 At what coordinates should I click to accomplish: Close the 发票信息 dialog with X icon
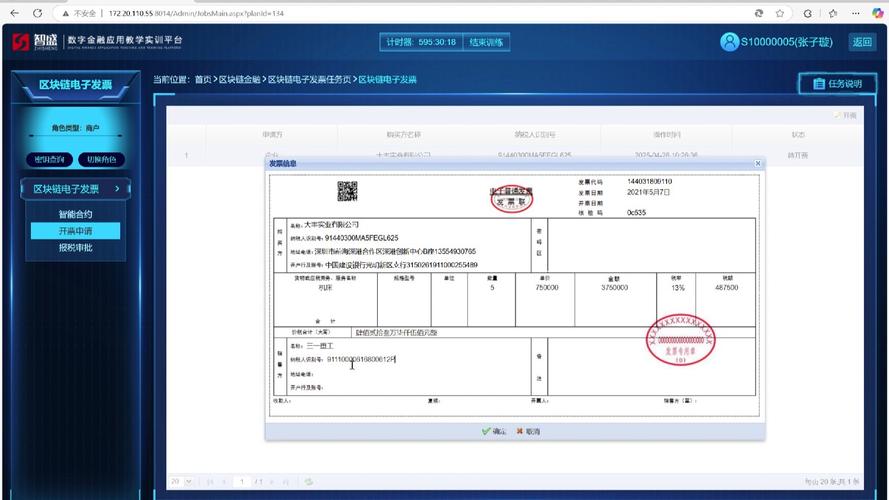pos(757,163)
